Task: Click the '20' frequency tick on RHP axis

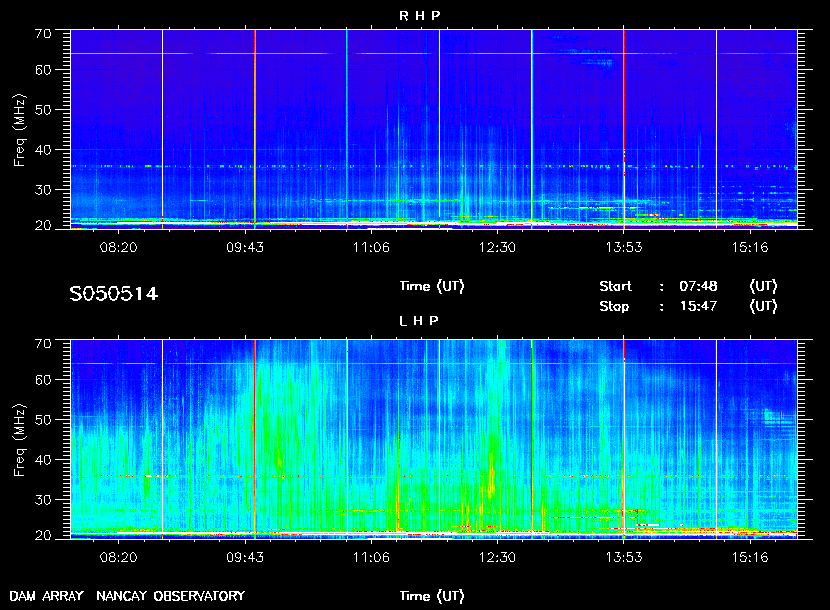Action: (43, 225)
